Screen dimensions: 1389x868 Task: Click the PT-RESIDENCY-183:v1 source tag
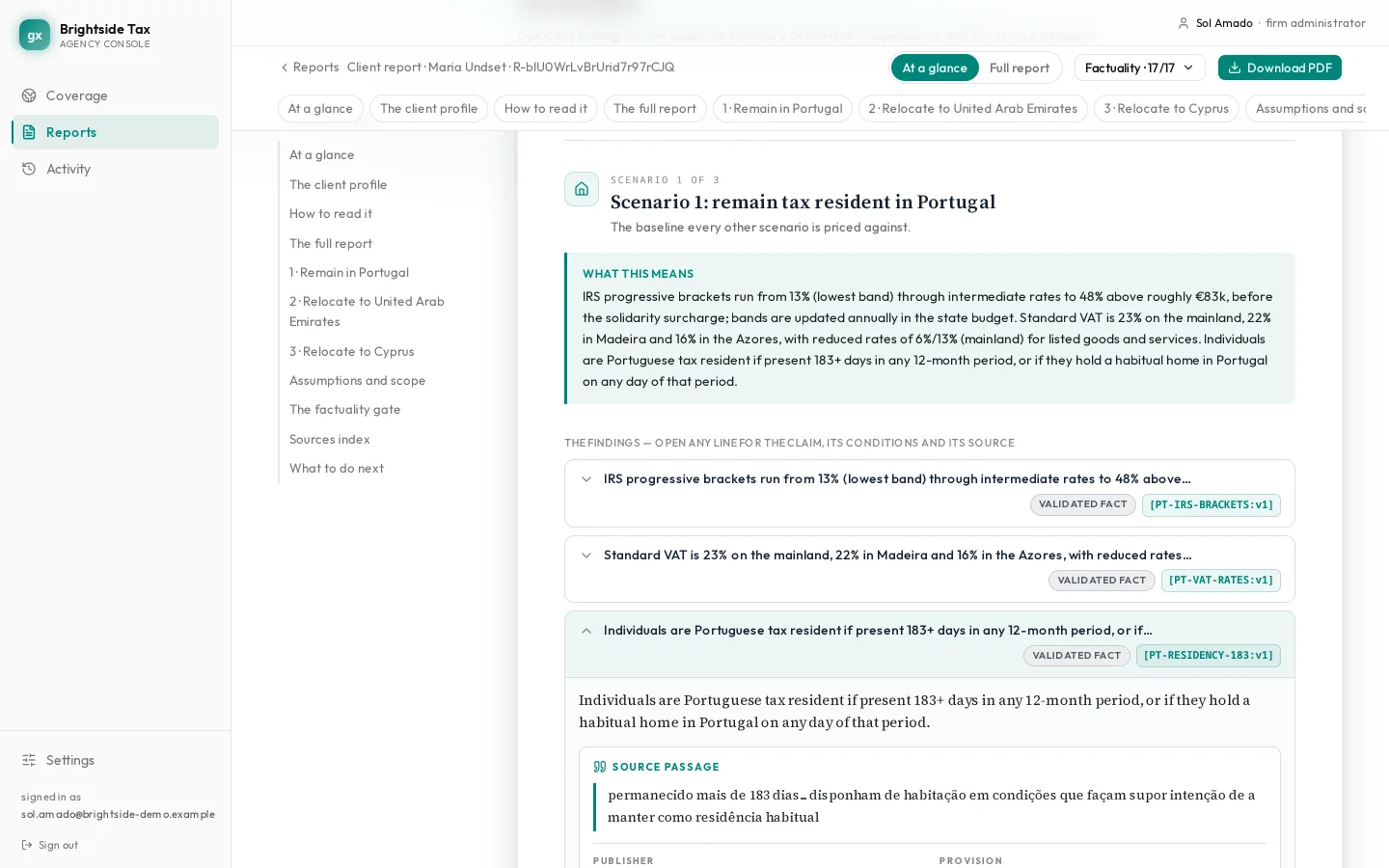click(1209, 656)
